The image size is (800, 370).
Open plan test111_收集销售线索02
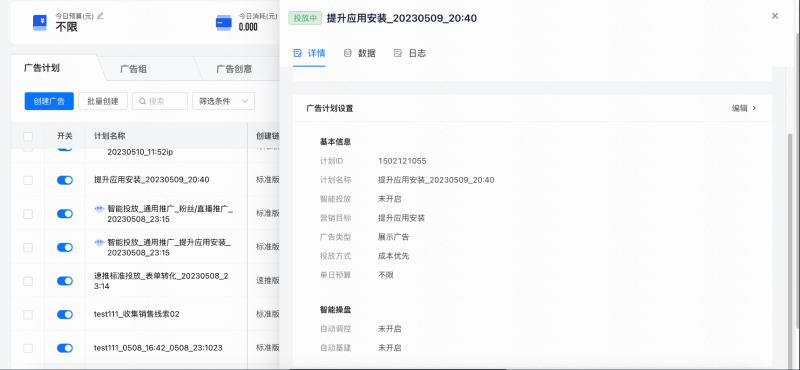[x=137, y=314]
